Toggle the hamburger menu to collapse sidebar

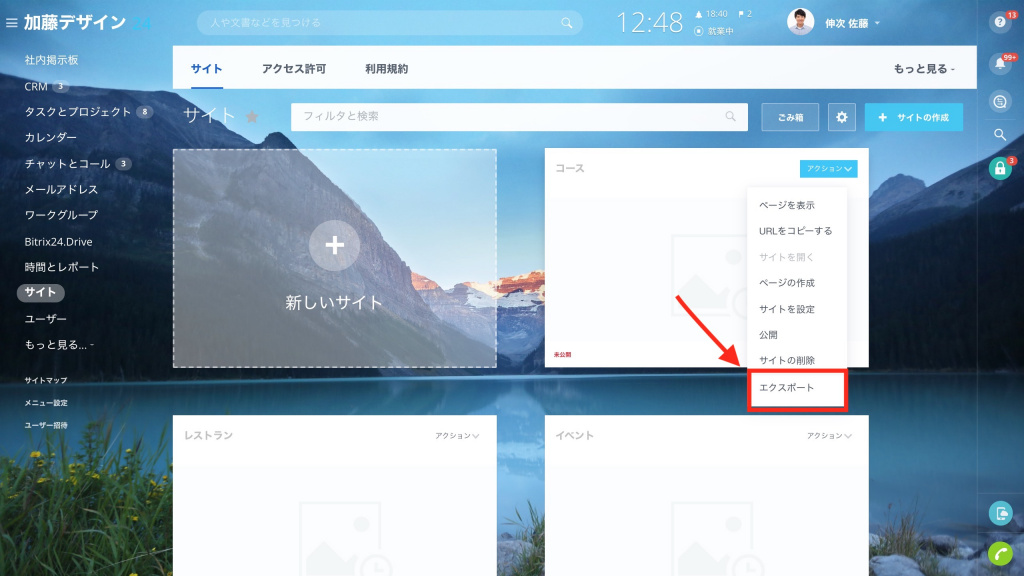[x=12, y=22]
